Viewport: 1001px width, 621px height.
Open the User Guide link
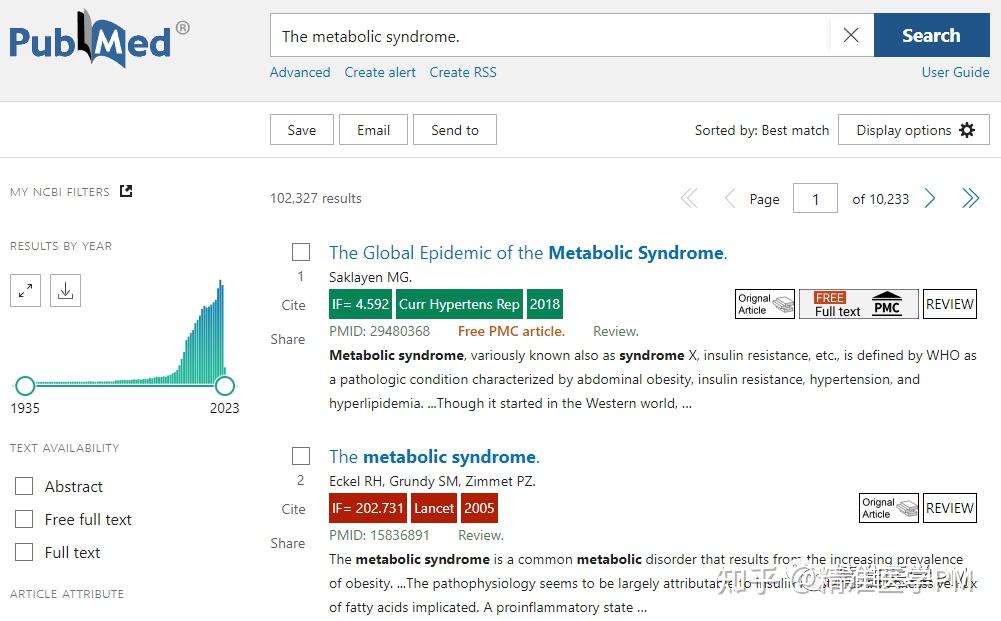pos(954,72)
